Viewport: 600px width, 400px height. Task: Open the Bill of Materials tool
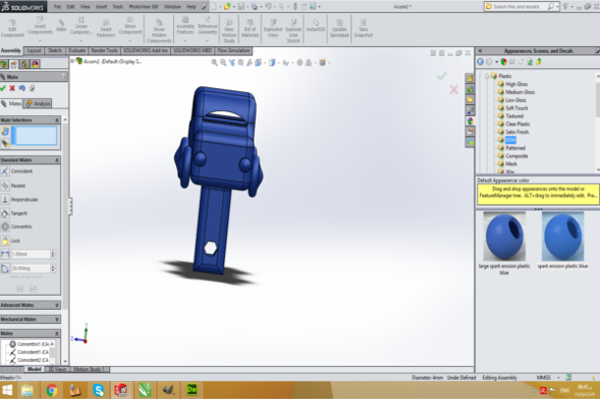250,29
